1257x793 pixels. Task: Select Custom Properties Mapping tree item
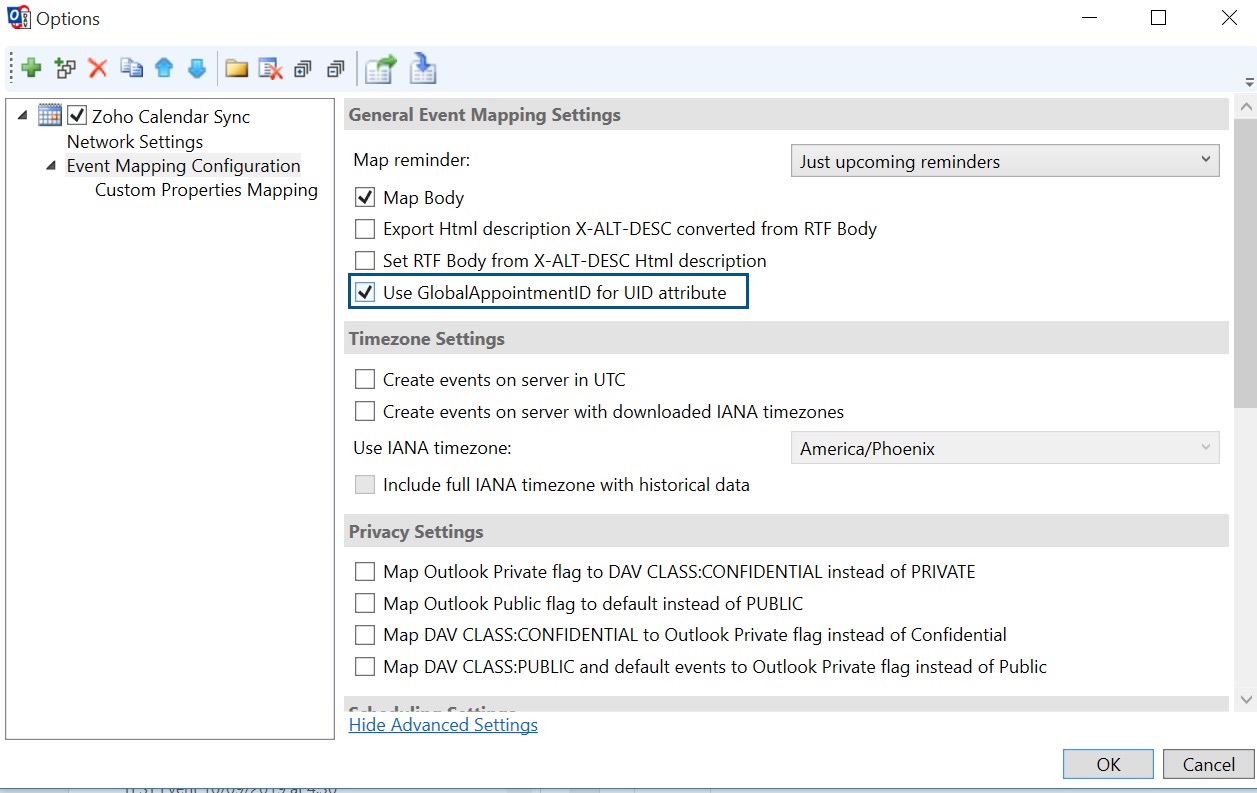(206, 190)
